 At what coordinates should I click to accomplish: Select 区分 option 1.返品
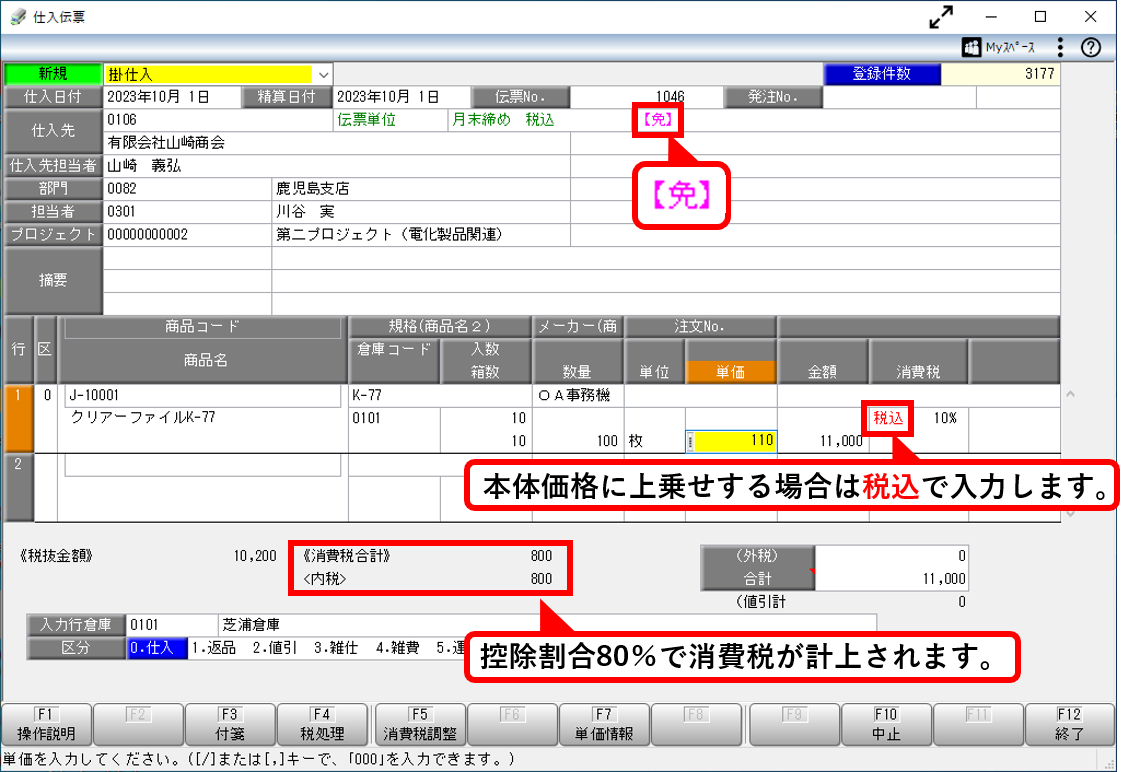click(213, 648)
